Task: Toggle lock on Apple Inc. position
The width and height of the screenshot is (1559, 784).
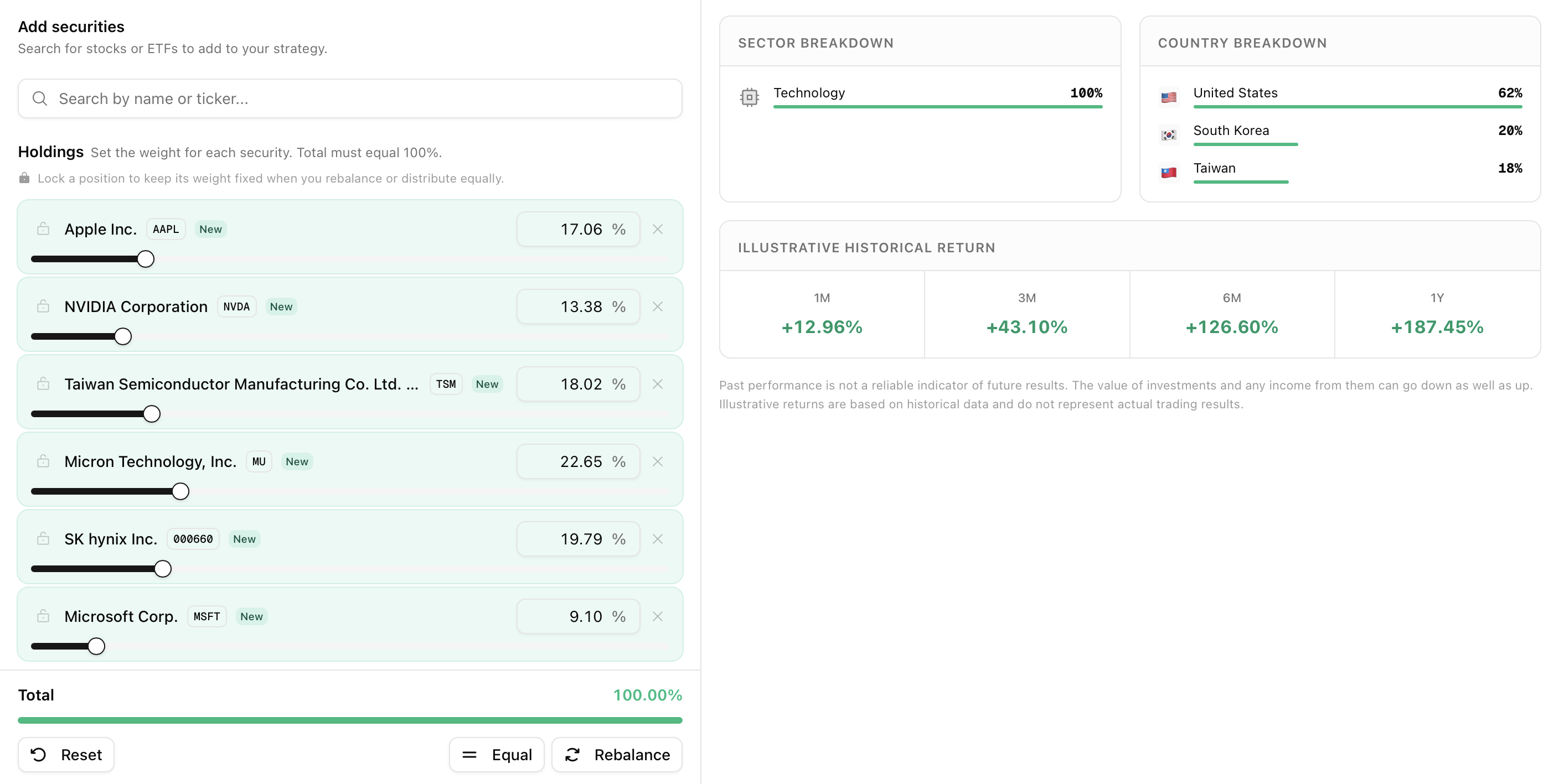Action: [x=43, y=229]
